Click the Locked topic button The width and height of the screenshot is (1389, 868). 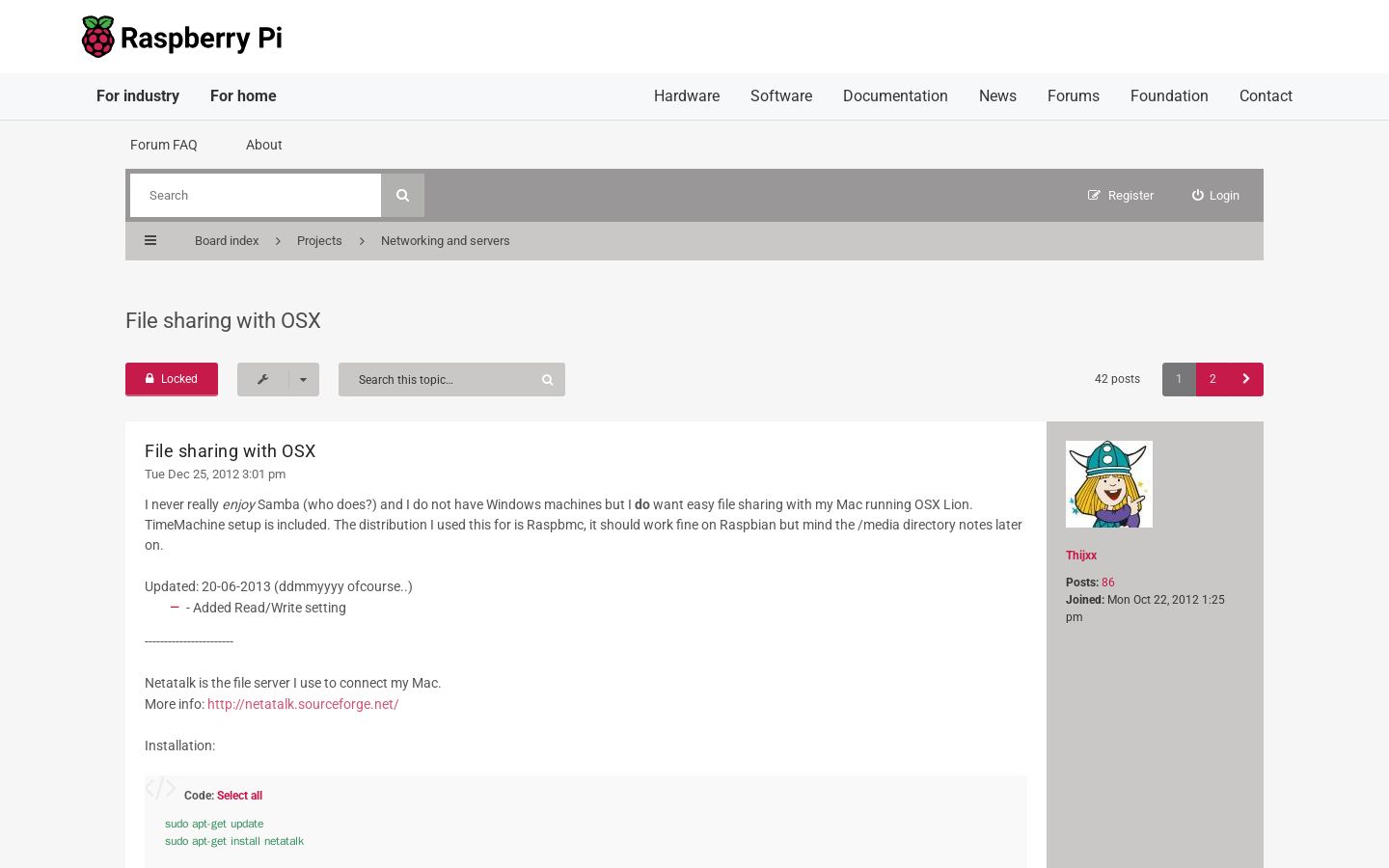pyautogui.click(x=172, y=379)
